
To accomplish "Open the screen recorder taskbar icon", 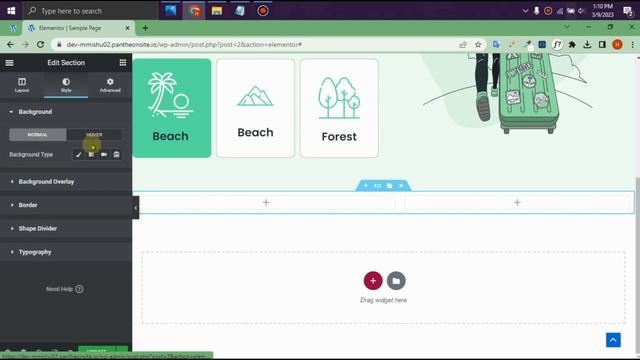I will 263,11.
